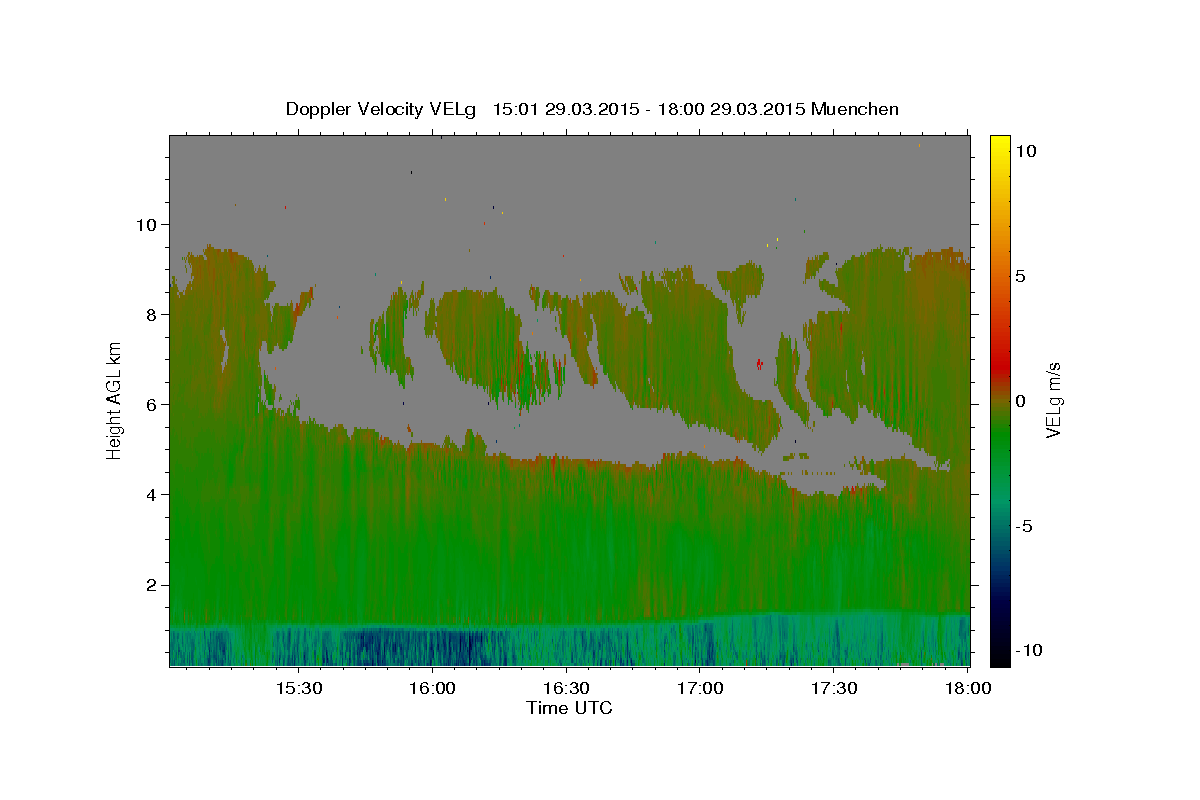
Task: Click the height tick label 10
Action: point(148,224)
